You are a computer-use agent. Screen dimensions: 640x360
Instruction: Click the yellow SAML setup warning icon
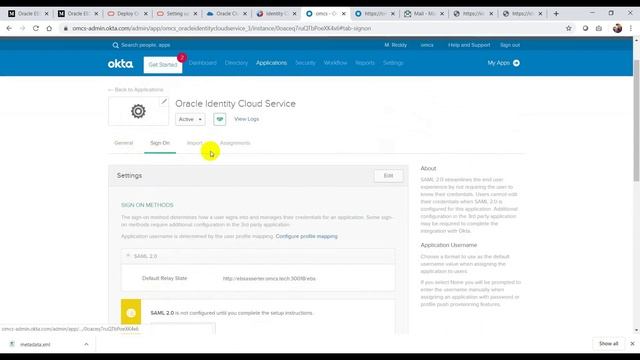tap(131, 313)
